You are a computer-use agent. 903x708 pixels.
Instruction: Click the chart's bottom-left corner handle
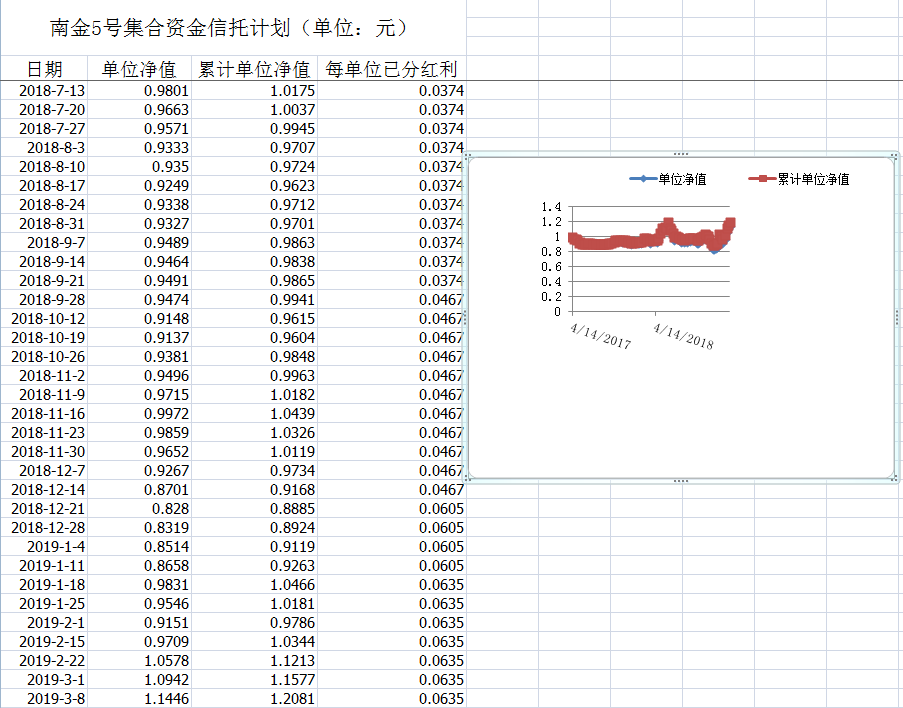coord(468,479)
